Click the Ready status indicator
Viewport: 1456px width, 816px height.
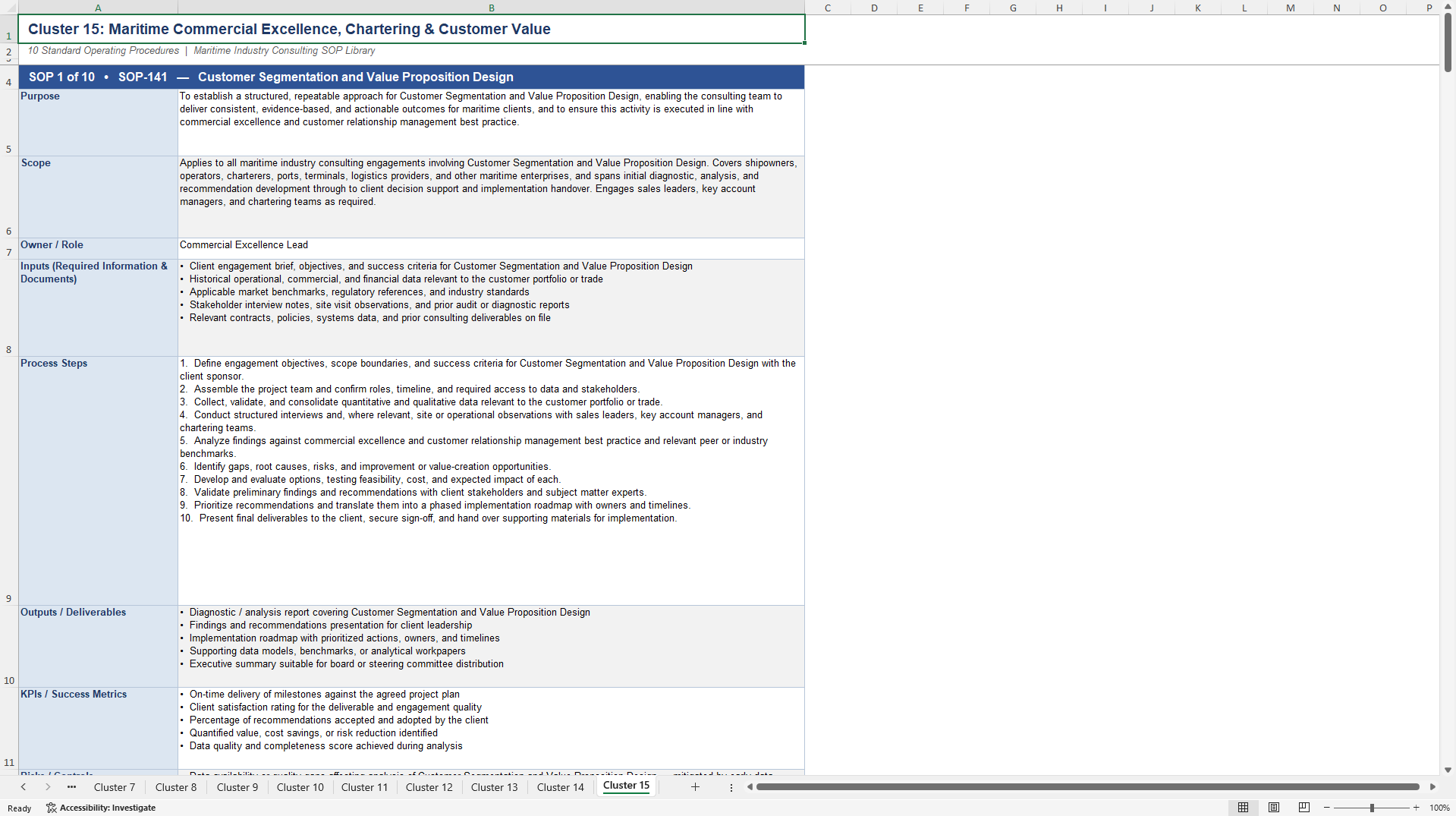[20, 808]
